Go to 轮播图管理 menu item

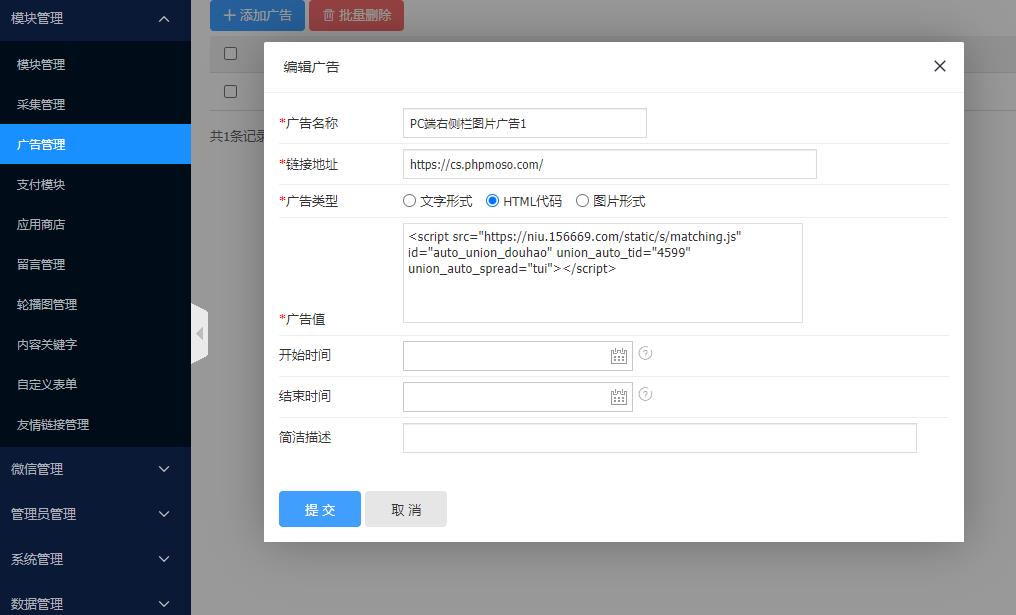(x=47, y=305)
